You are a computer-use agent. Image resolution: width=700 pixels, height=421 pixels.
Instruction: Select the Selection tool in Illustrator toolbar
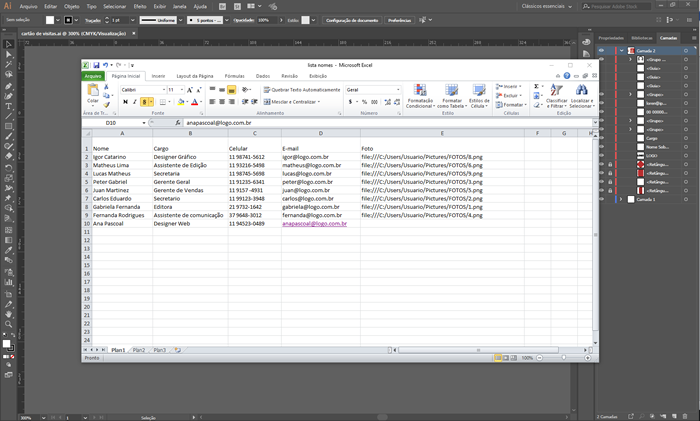pyautogui.click(x=8, y=44)
